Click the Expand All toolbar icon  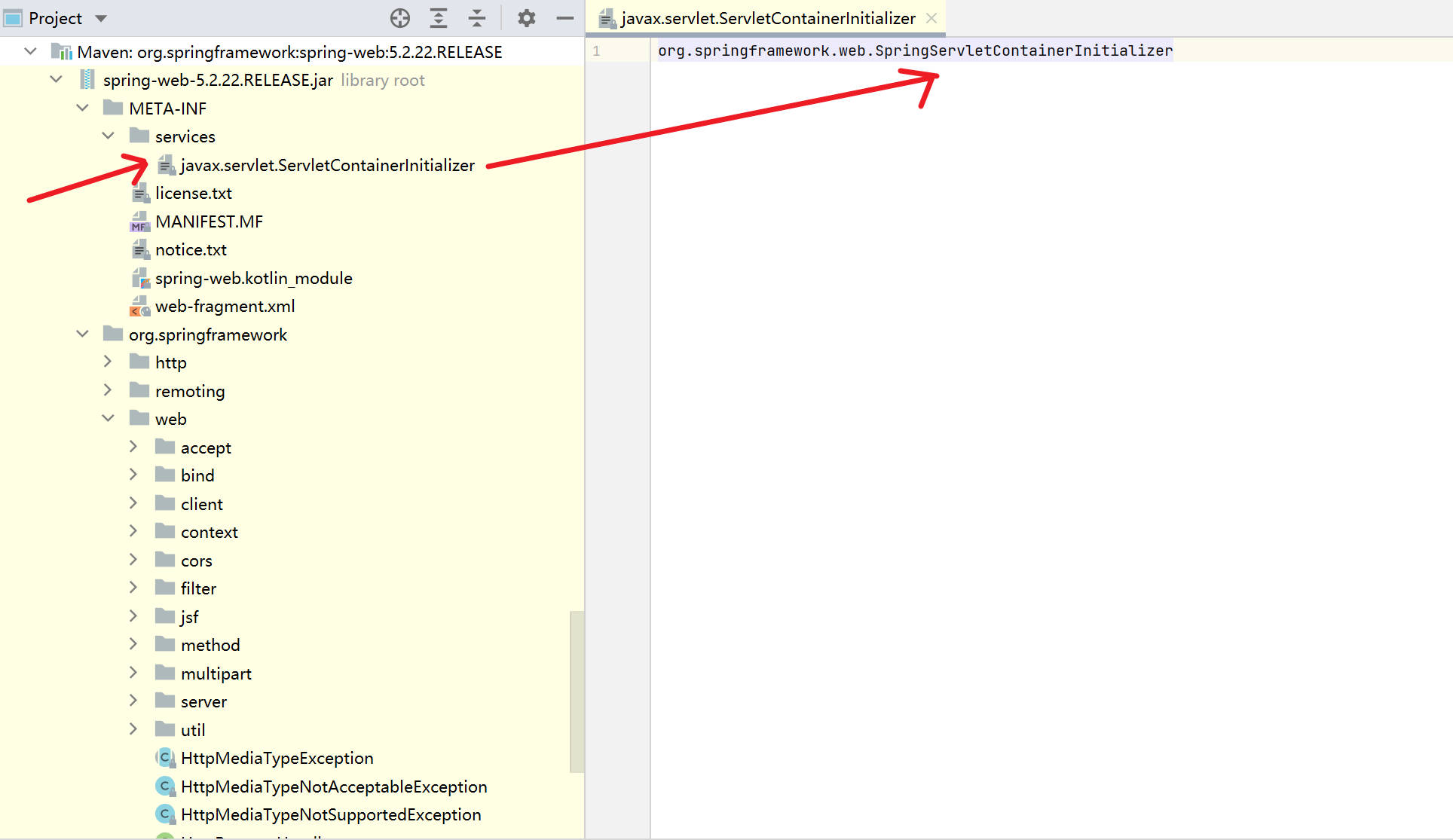point(439,18)
